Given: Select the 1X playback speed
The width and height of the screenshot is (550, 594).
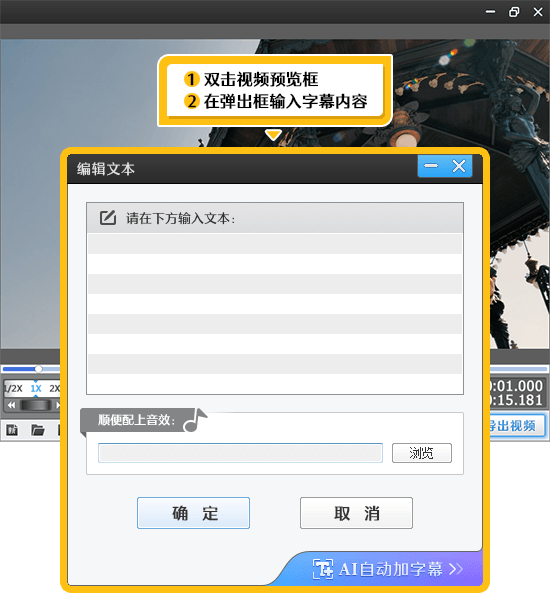Looking at the screenshot, I should (36, 388).
